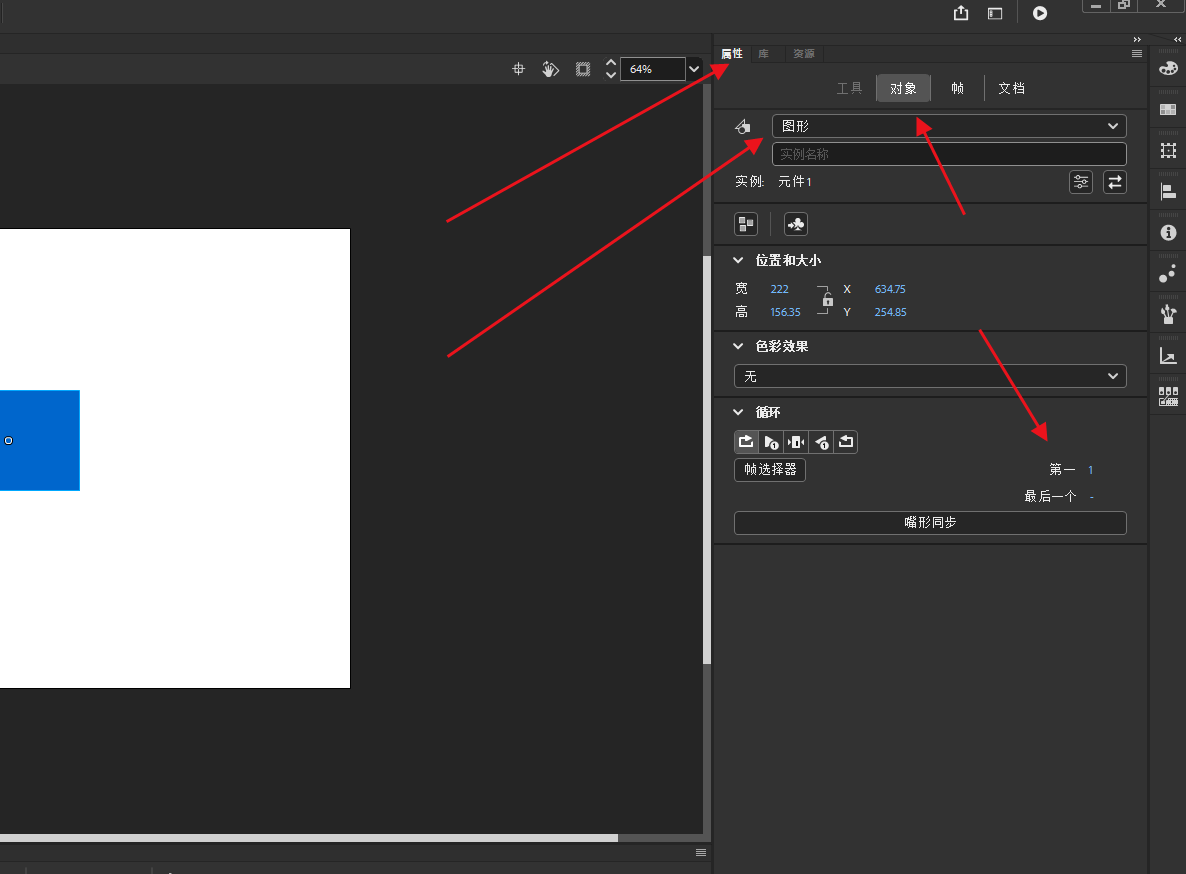Click the Test Movie play button
The width and height of the screenshot is (1186, 874).
1040,13
